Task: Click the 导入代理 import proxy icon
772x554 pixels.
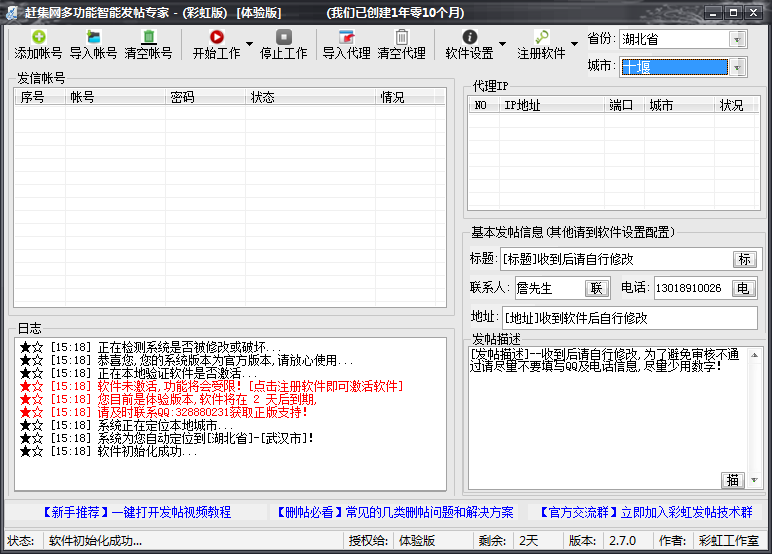Action: pyautogui.click(x=346, y=37)
